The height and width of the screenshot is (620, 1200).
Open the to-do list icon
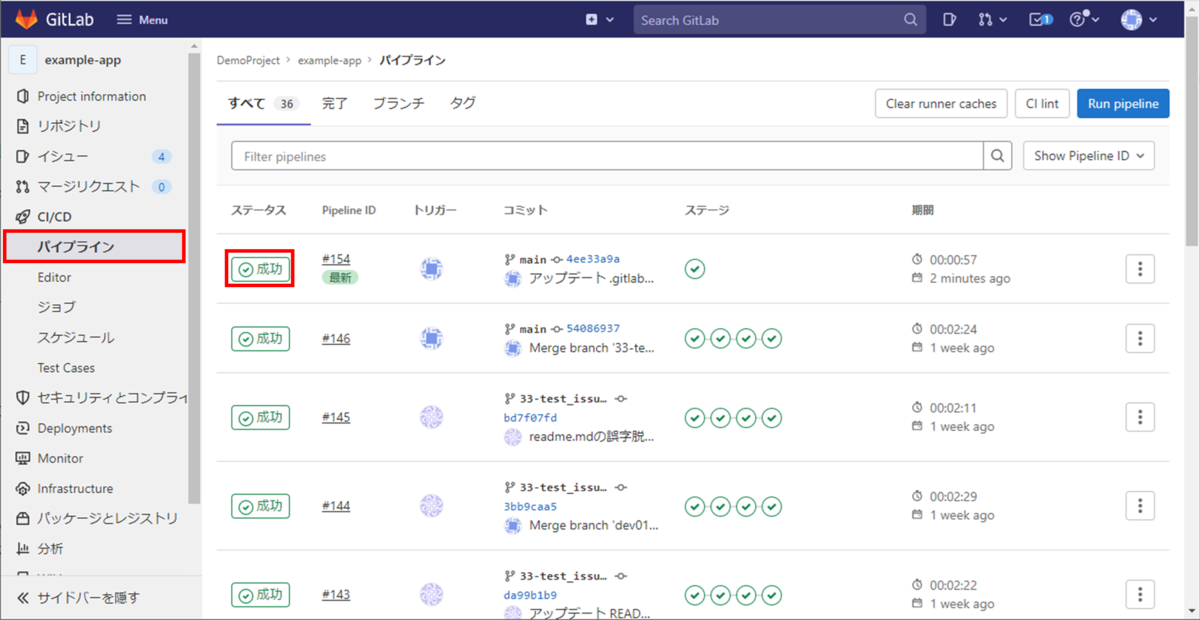1041,20
